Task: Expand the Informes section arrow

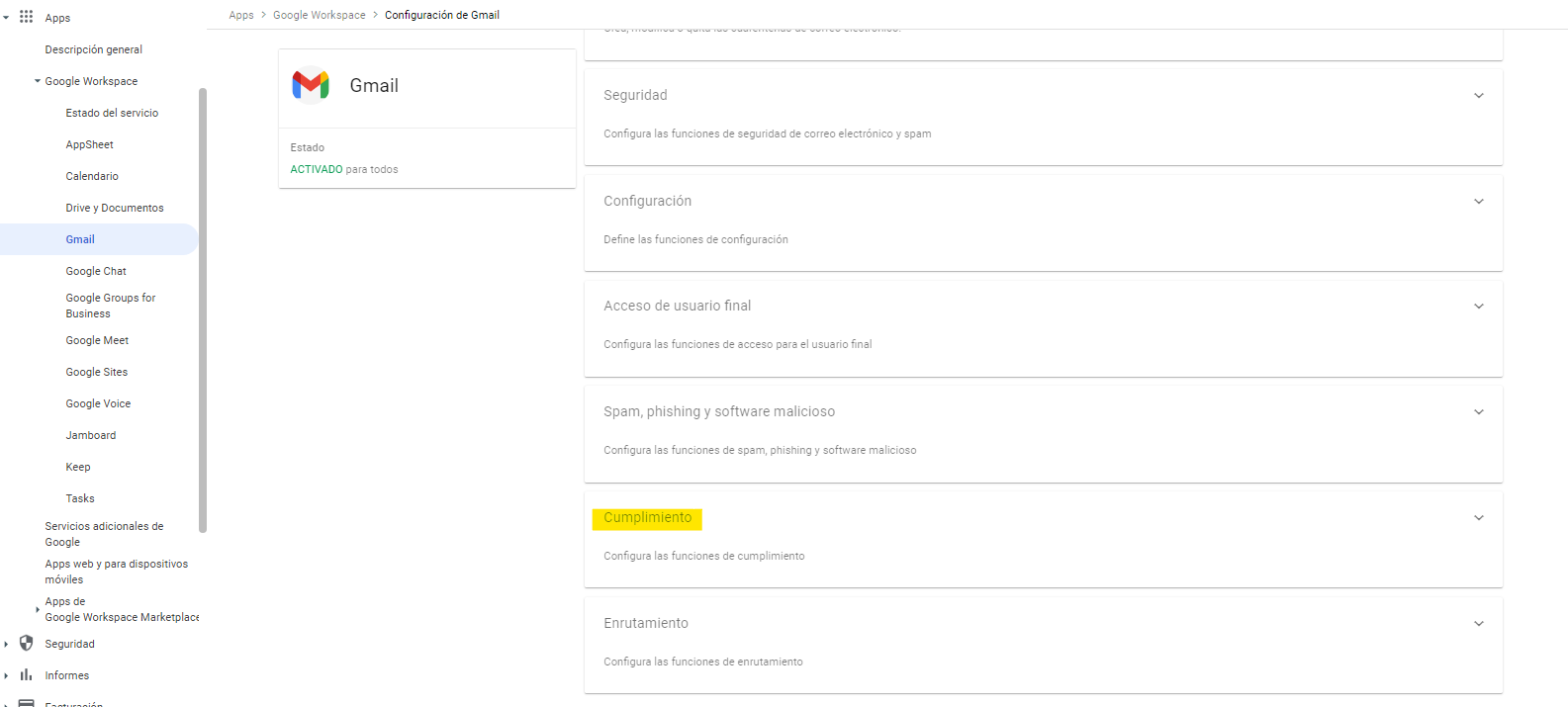Action: coord(6,676)
